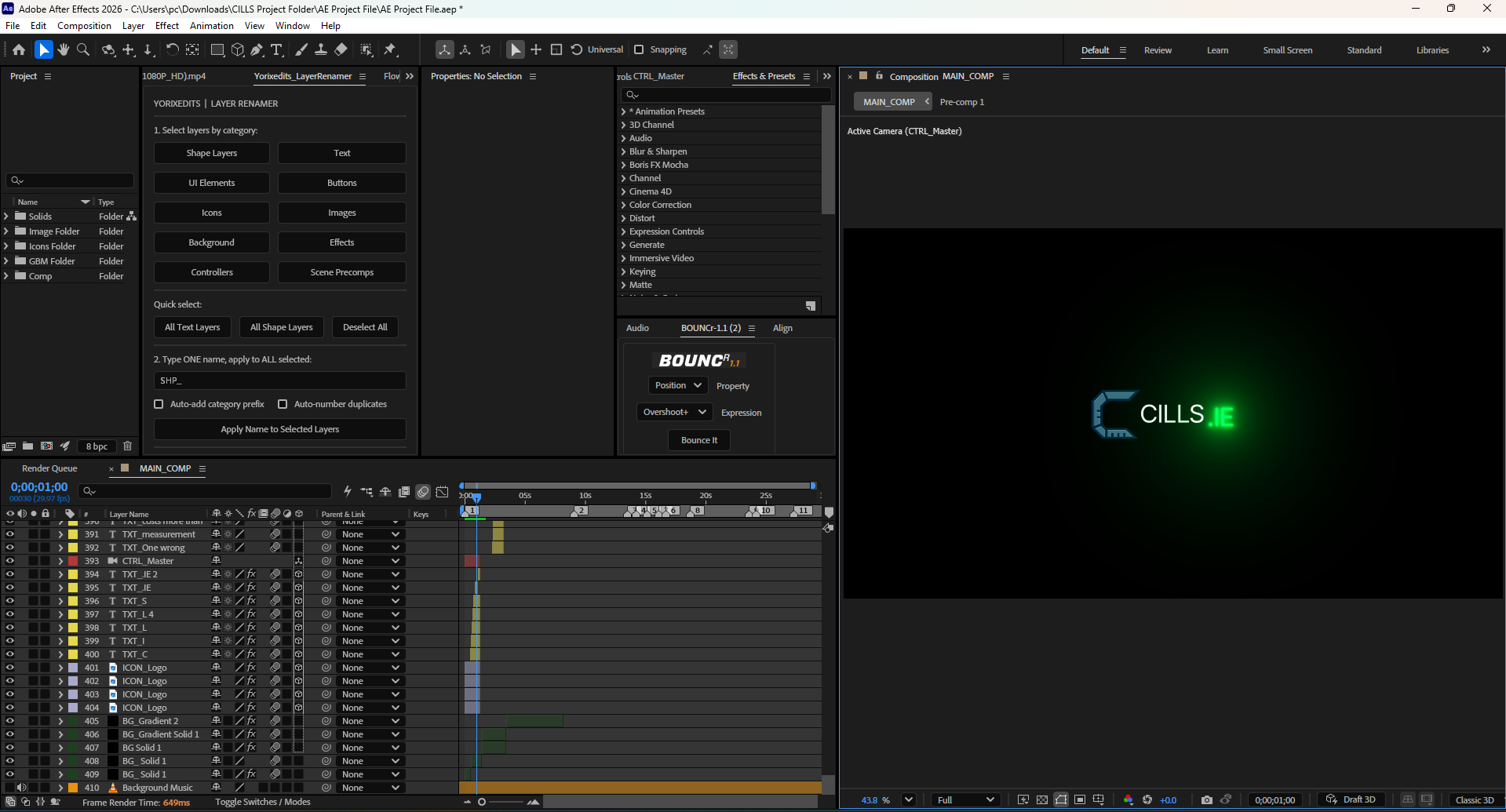
Task: Click the Shape Layers category button
Action: (212, 153)
